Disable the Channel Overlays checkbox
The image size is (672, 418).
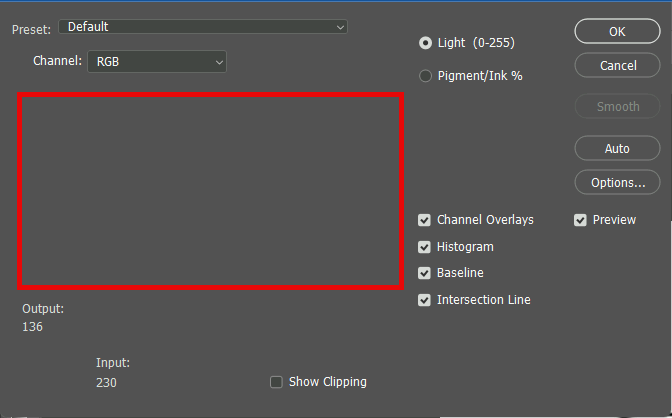click(425, 220)
